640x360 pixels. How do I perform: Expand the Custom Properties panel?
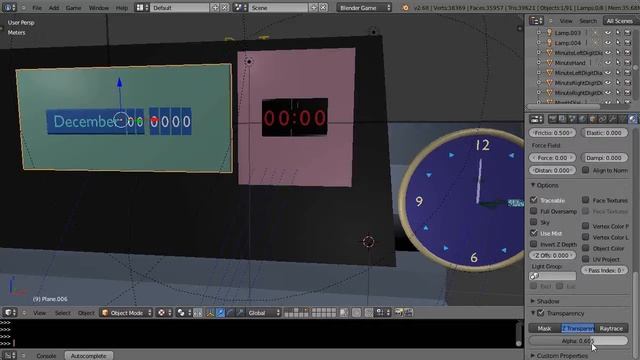[x=533, y=356]
